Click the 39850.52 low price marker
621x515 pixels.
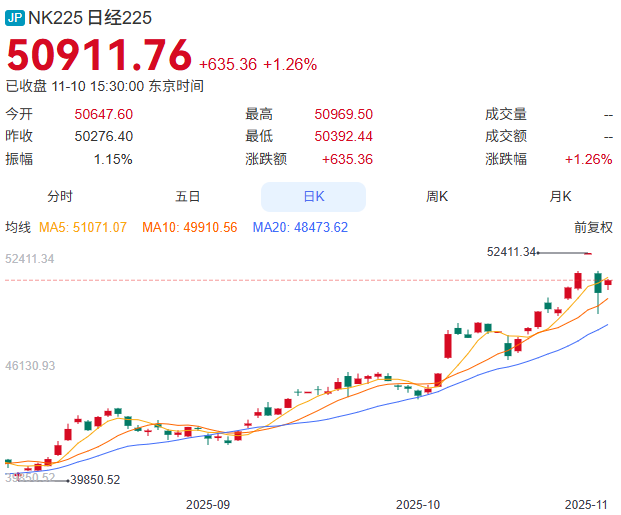(94, 480)
